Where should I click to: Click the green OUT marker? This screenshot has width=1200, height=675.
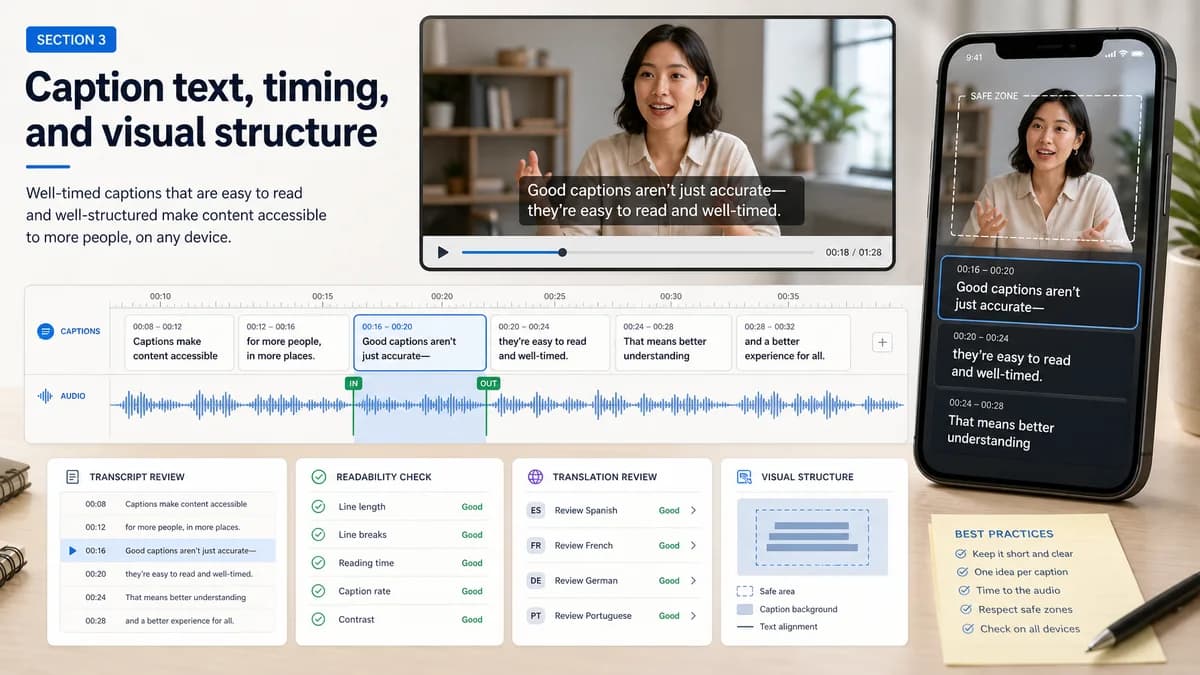(x=488, y=383)
